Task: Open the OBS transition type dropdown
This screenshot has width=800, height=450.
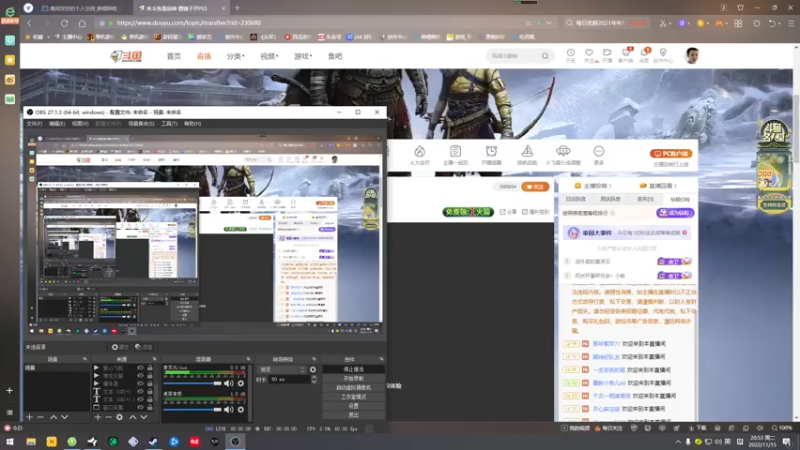Action: pyautogui.click(x=283, y=369)
